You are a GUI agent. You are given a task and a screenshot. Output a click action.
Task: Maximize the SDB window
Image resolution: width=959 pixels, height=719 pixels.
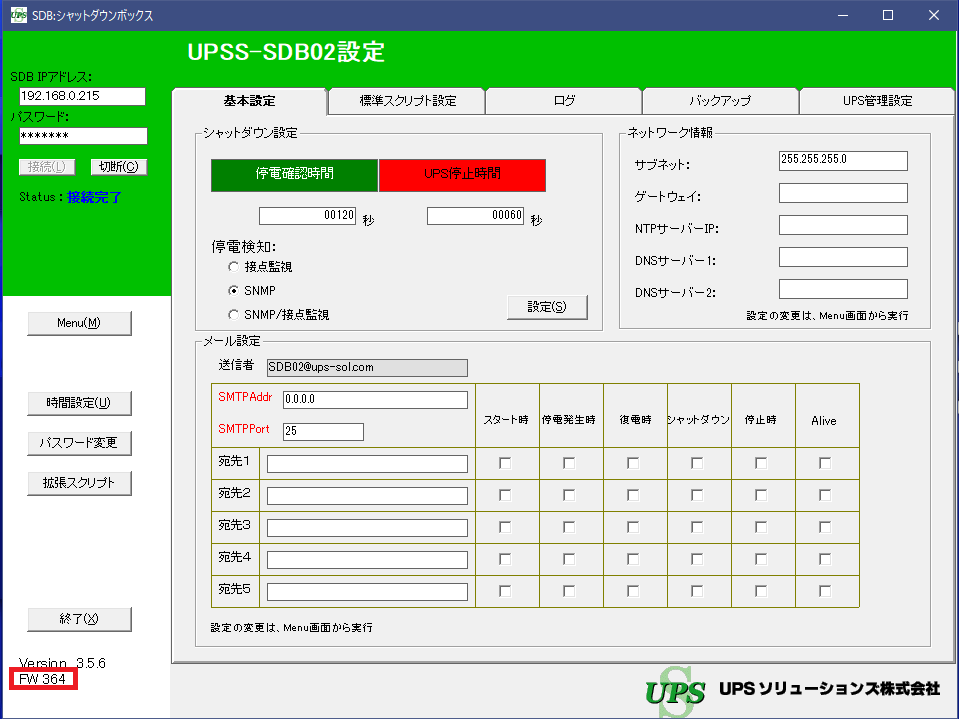pyautogui.click(x=888, y=15)
